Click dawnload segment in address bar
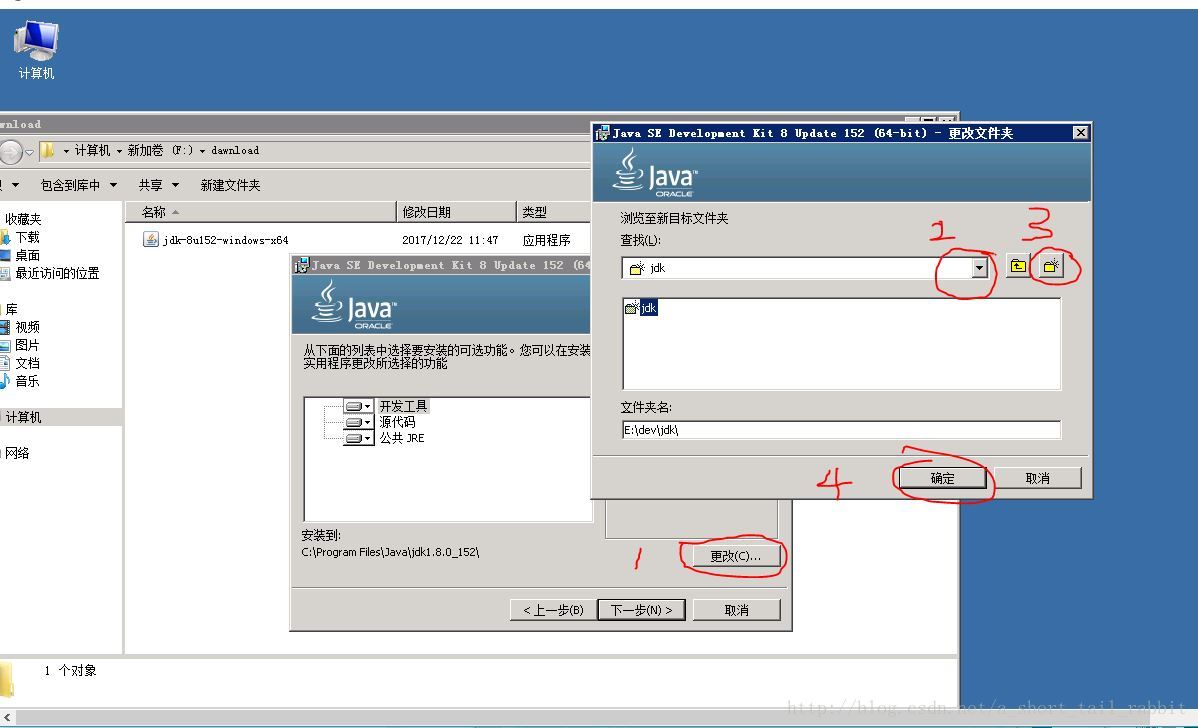The width and height of the screenshot is (1198, 728). tap(235, 150)
